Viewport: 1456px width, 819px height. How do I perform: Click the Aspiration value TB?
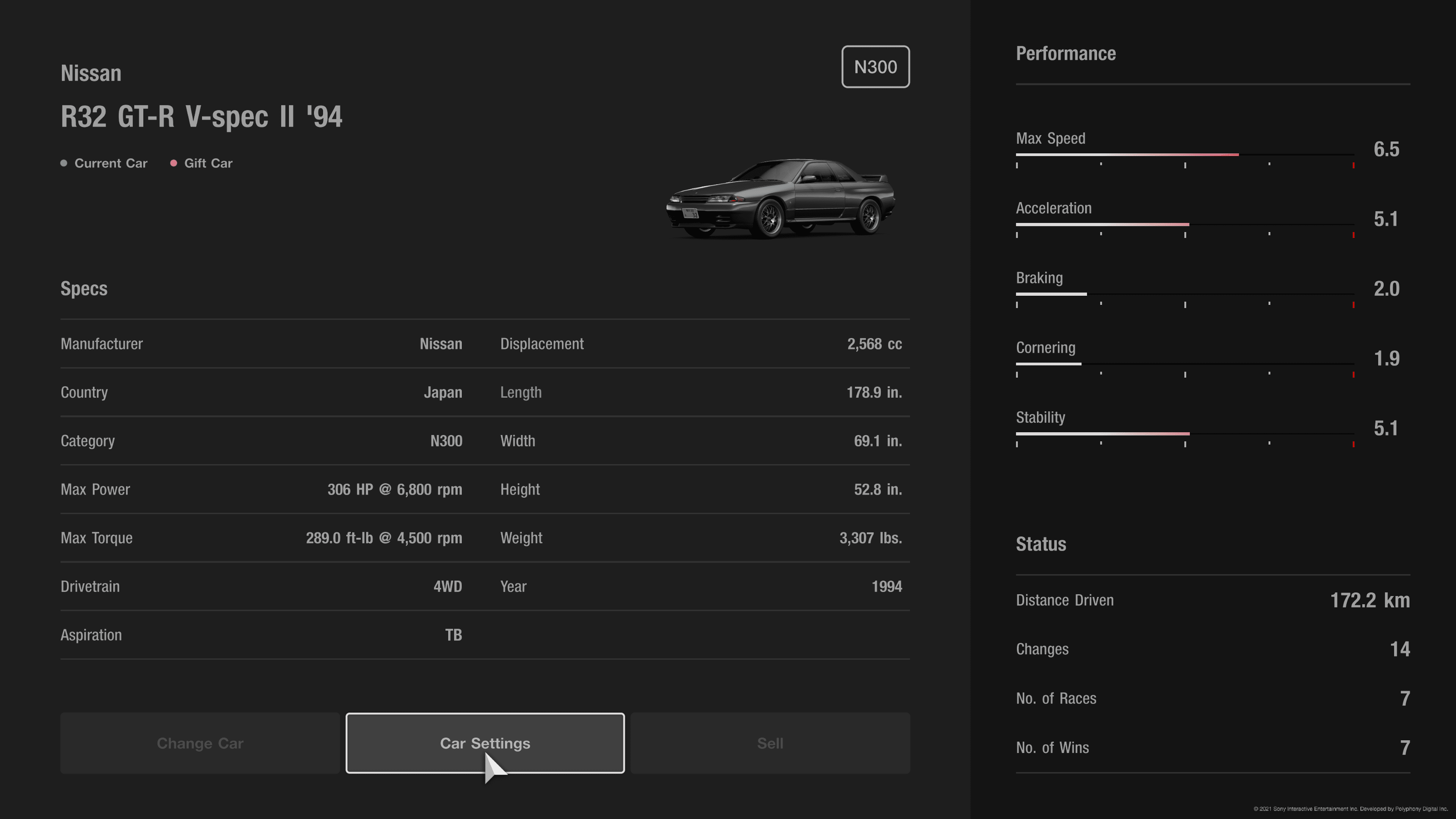pyautogui.click(x=453, y=635)
